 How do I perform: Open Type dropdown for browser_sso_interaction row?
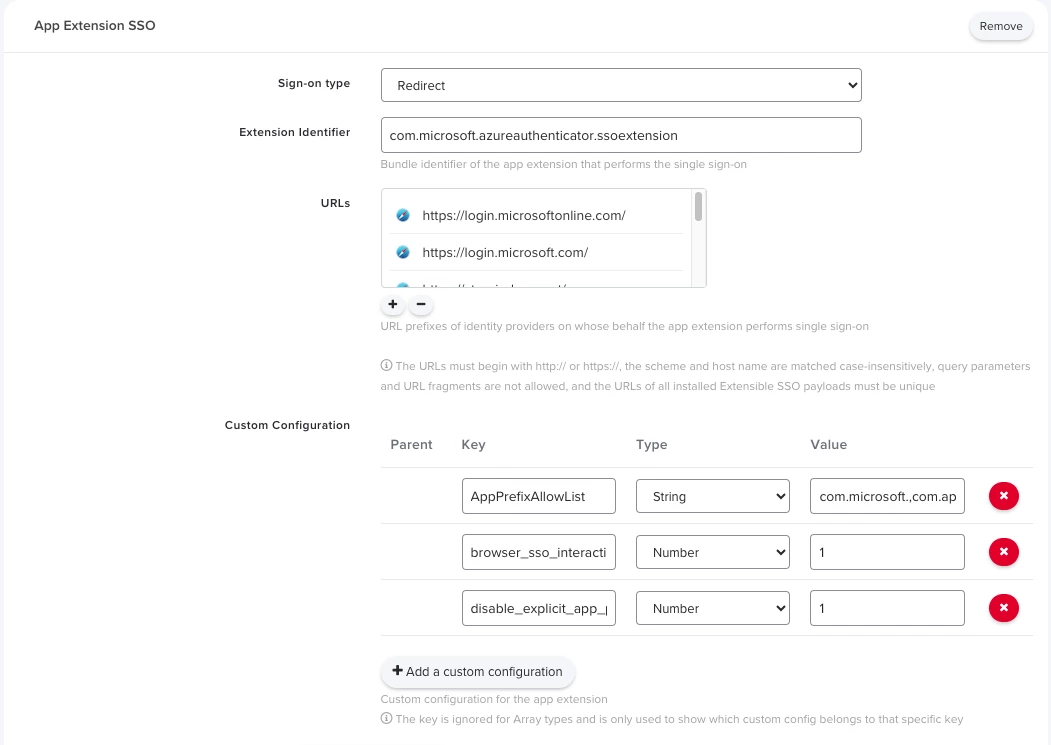(713, 552)
